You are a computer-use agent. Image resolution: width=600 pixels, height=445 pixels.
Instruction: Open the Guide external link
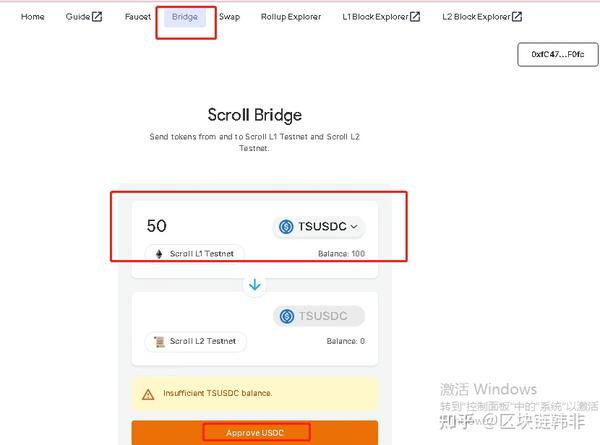[84, 17]
